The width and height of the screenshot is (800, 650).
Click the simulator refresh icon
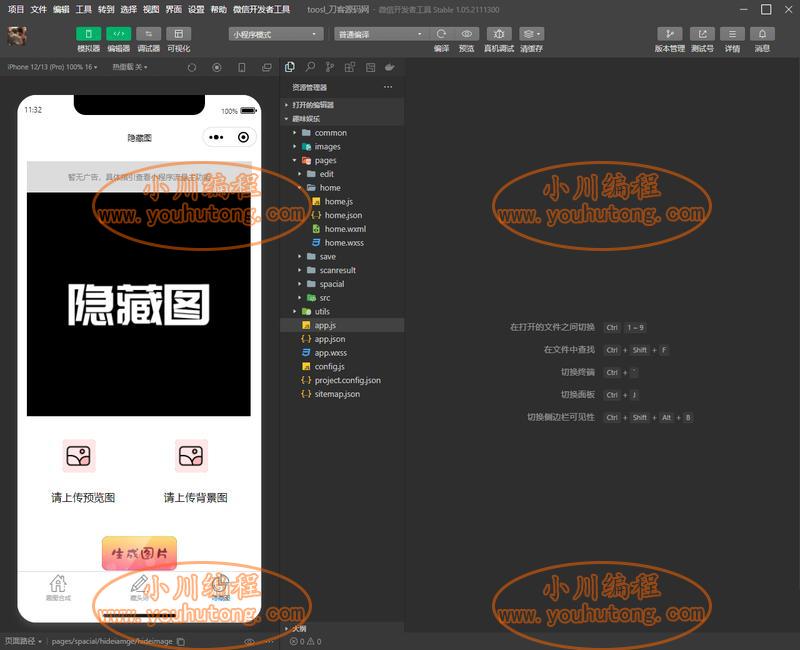(192, 67)
